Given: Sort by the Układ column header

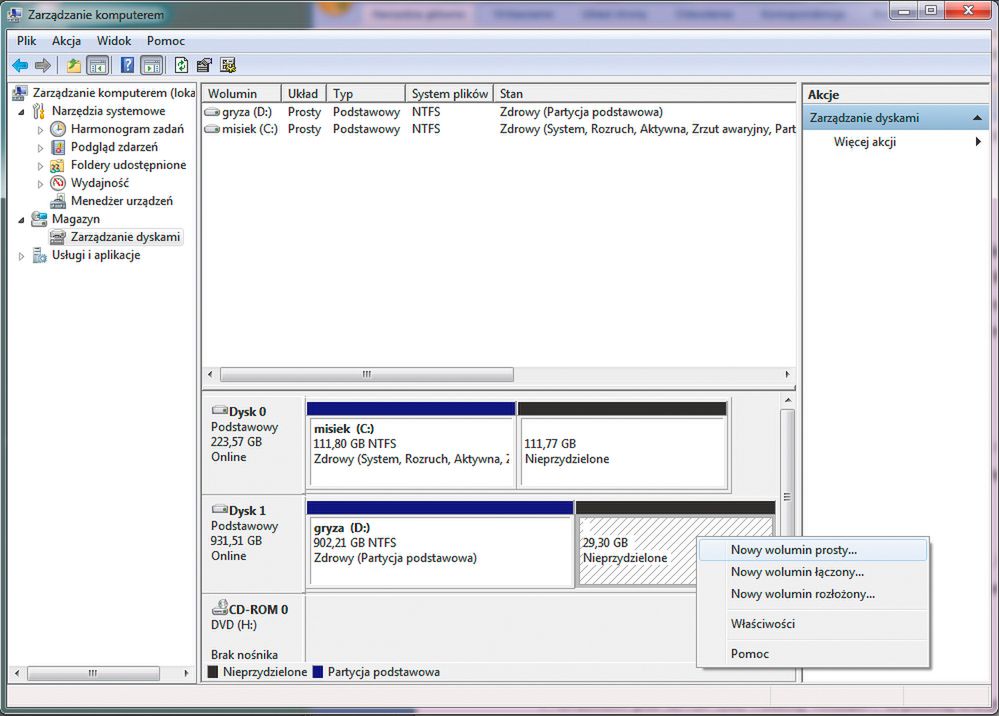Looking at the screenshot, I should coord(303,94).
